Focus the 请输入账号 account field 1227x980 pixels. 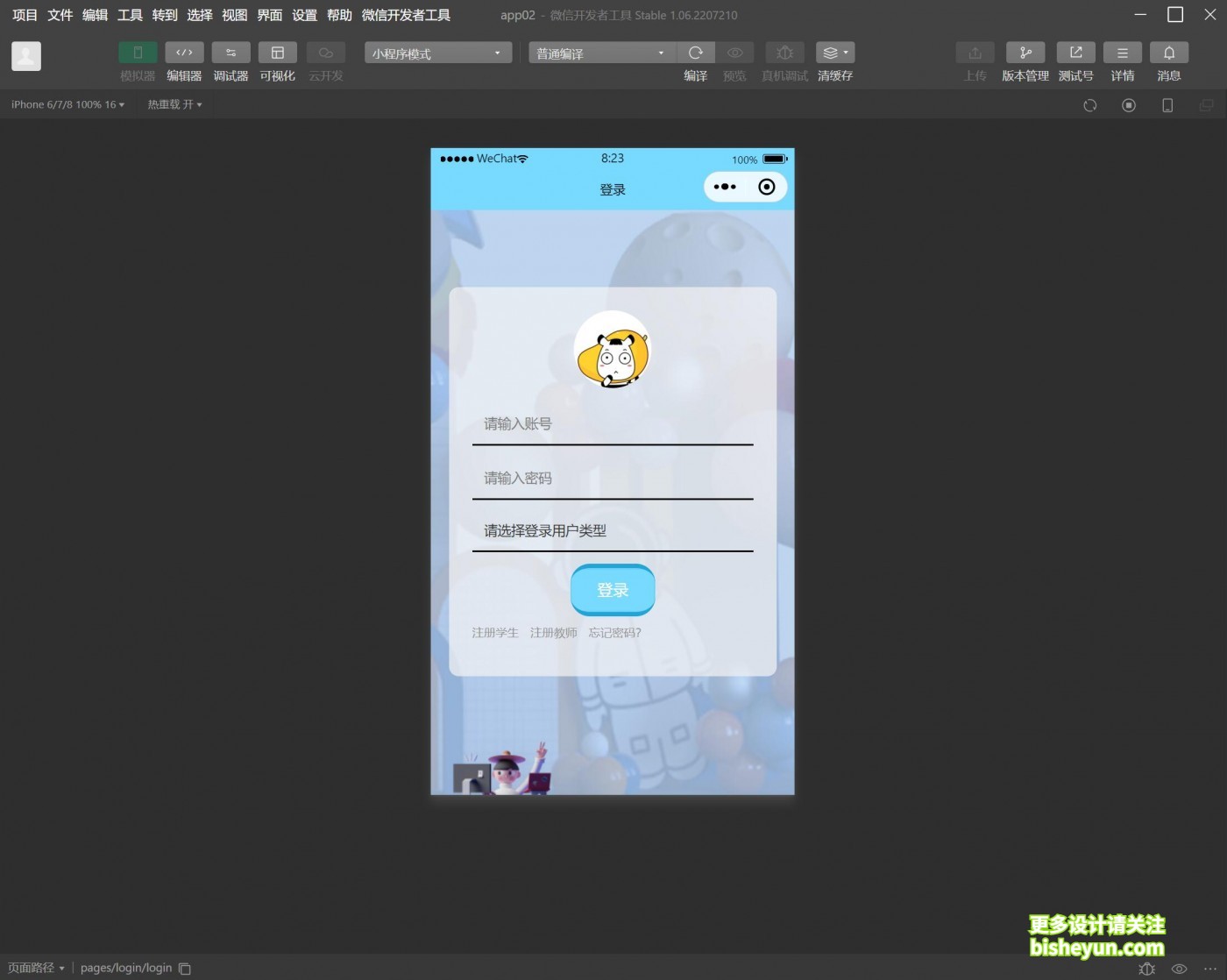pos(613,424)
